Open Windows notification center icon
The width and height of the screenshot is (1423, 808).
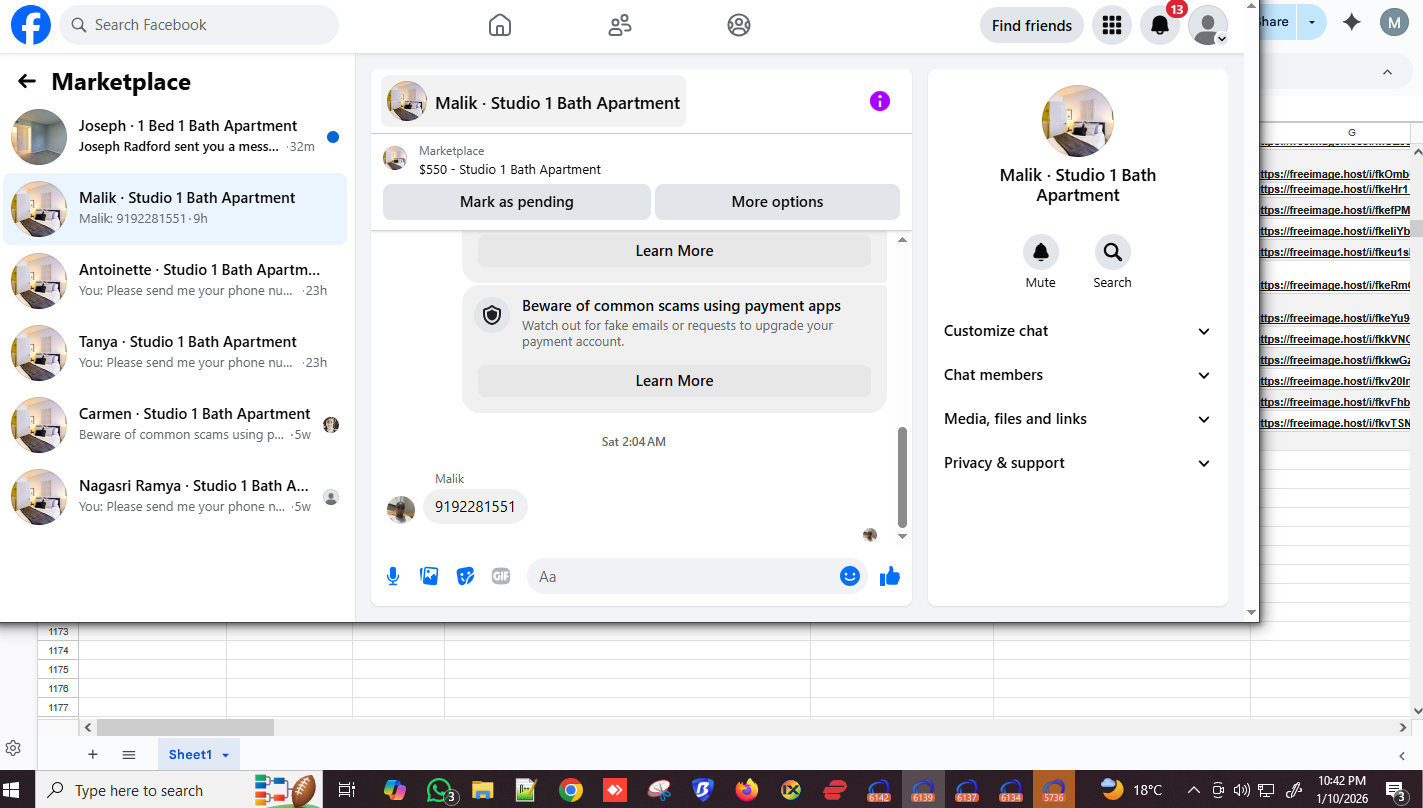(1396, 790)
